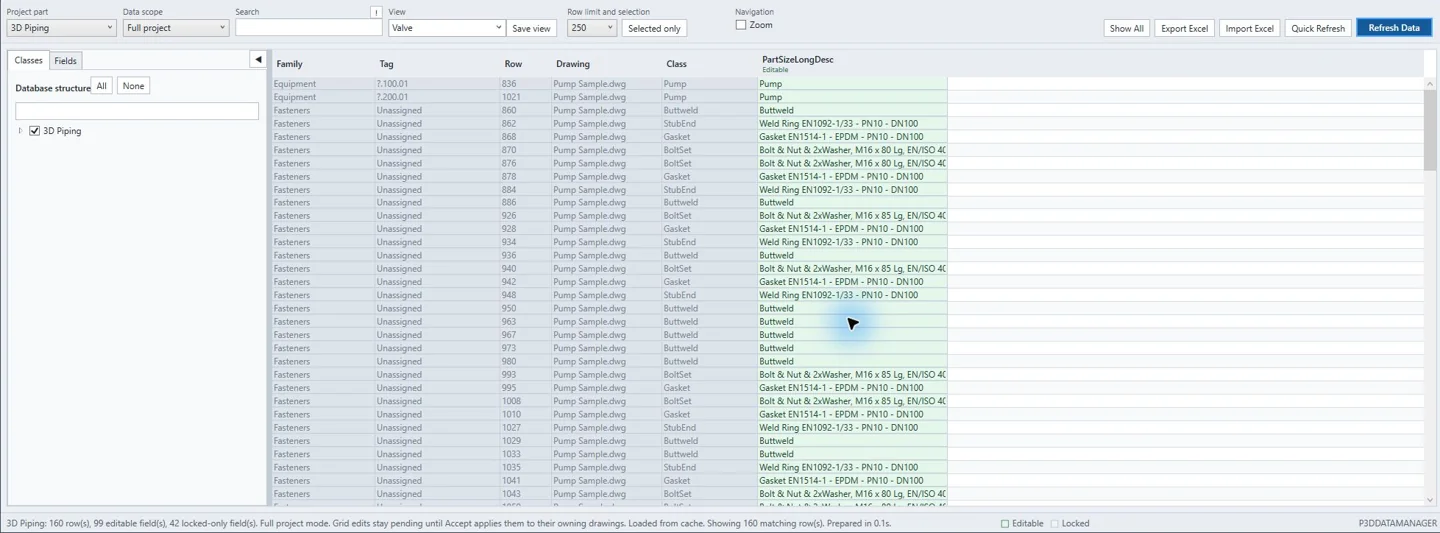1440x533 pixels.
Task: Click the Selected only button
Action: tap(654, 28)
